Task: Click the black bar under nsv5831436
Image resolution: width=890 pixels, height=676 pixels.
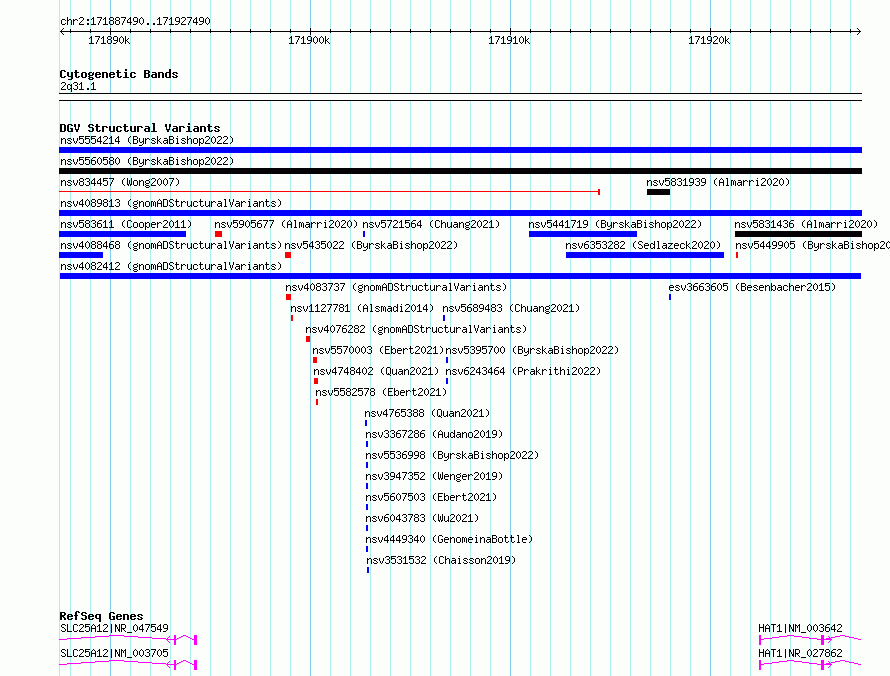Action: [x=798, y=234]
